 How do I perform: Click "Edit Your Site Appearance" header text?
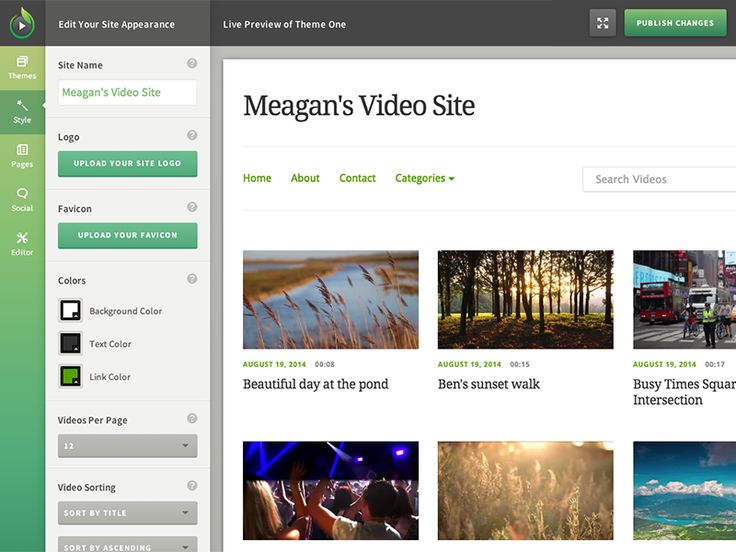point(116,24)
